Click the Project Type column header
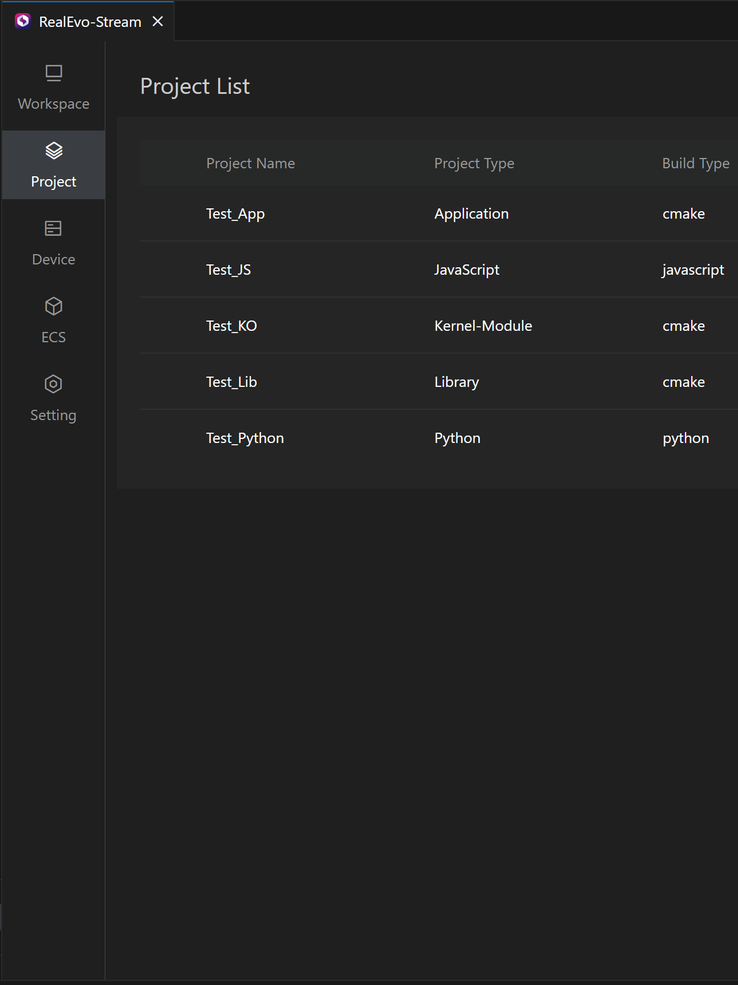This screenshot has height=985, width=738. point(474,163)
